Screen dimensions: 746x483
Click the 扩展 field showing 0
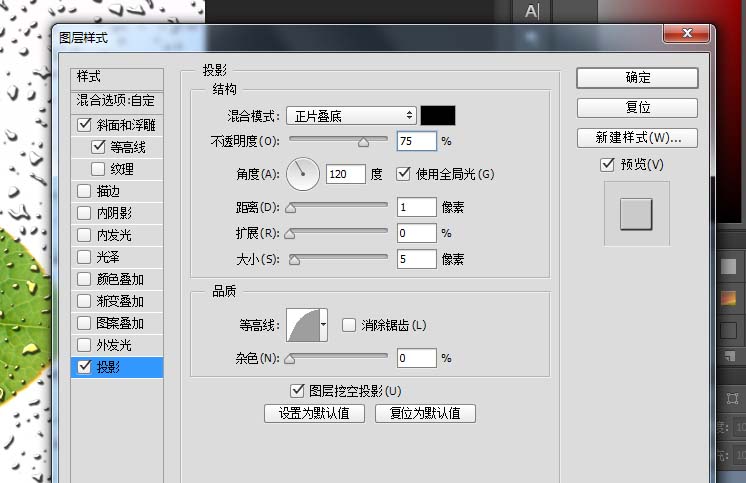click(416, 233)
